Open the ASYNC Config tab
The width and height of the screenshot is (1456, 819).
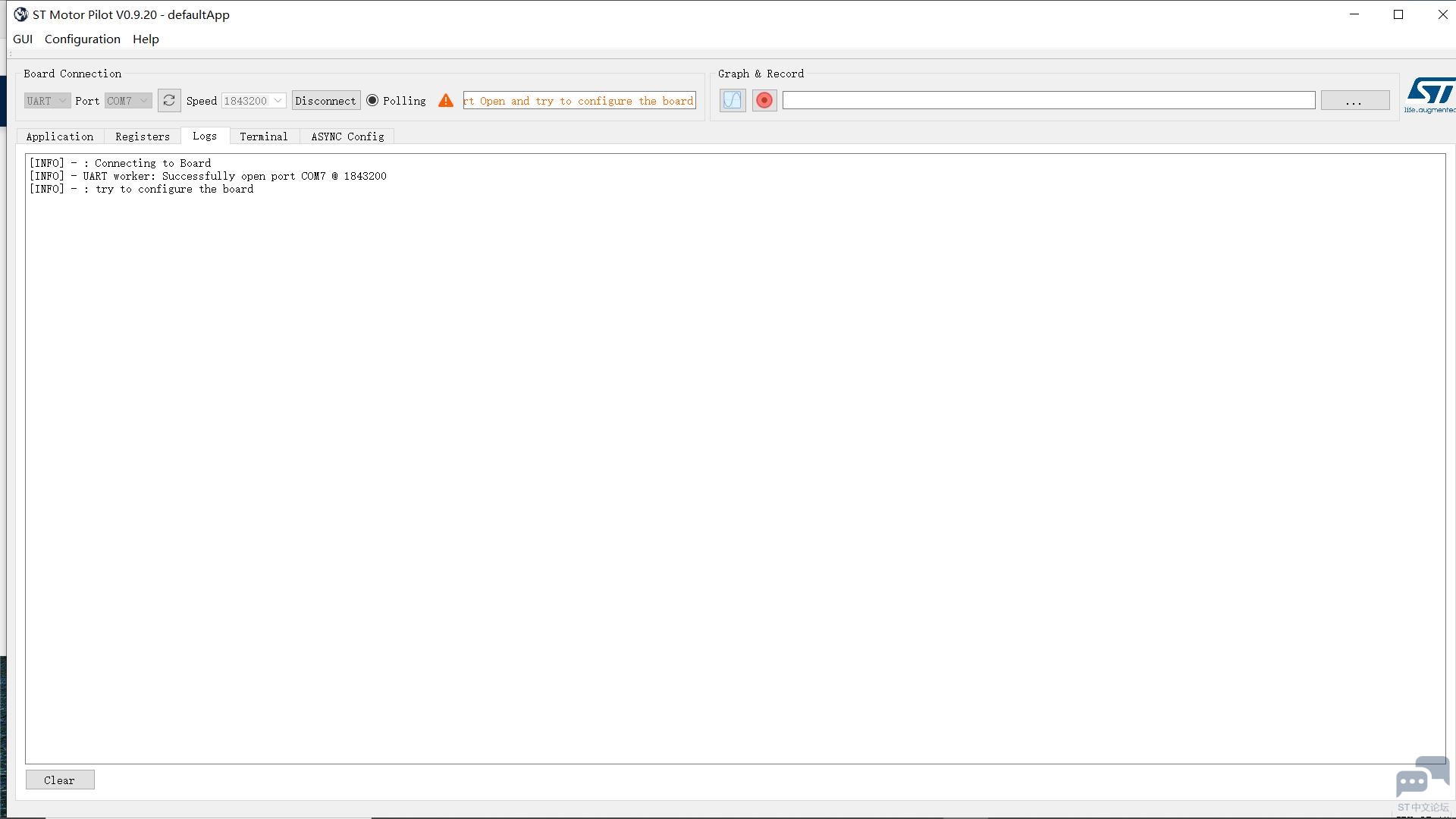[347, 136]
